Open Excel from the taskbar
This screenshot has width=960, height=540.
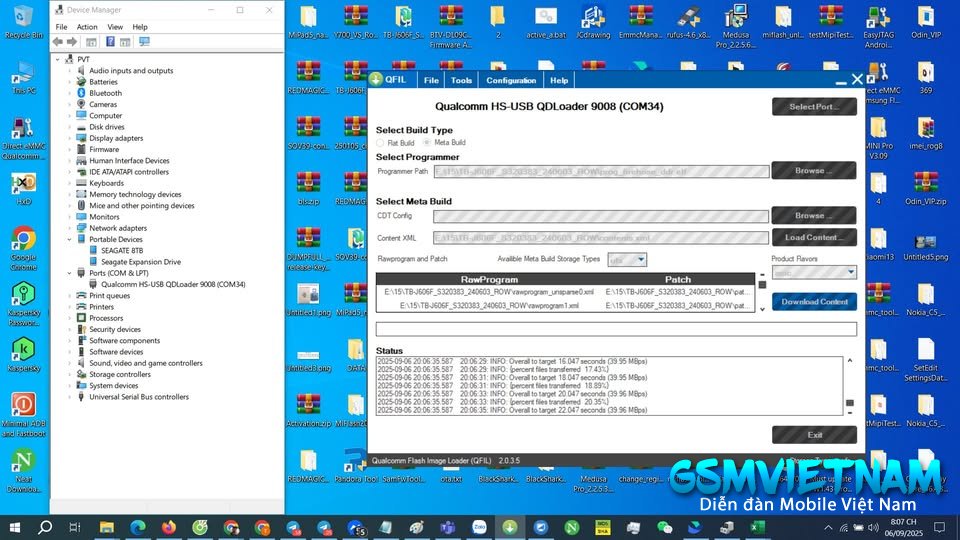click(x=757, y=527)
